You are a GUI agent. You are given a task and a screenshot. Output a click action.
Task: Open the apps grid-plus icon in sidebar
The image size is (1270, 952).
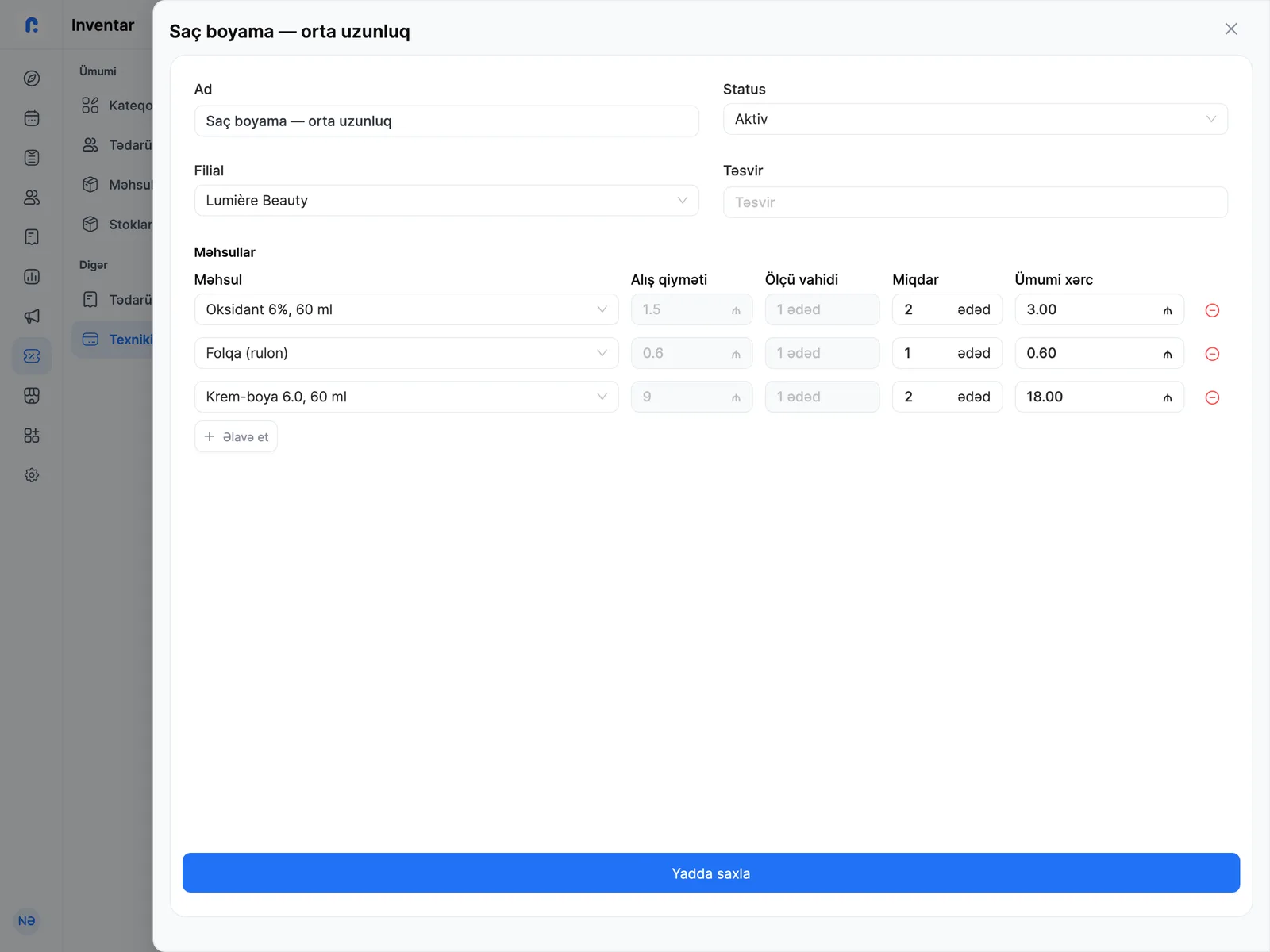(32, 436)
